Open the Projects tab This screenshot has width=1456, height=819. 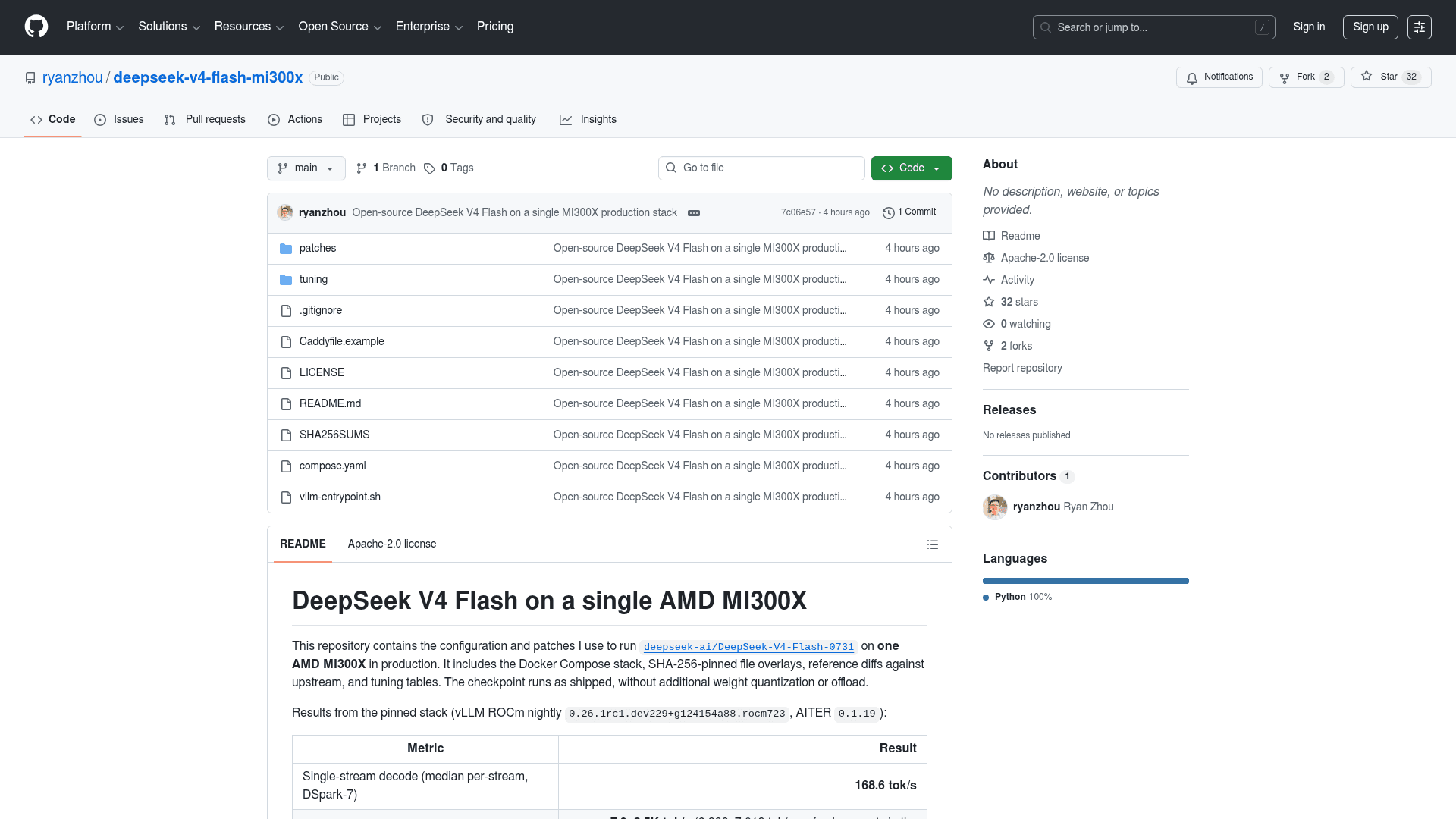(x=372, y=120)
